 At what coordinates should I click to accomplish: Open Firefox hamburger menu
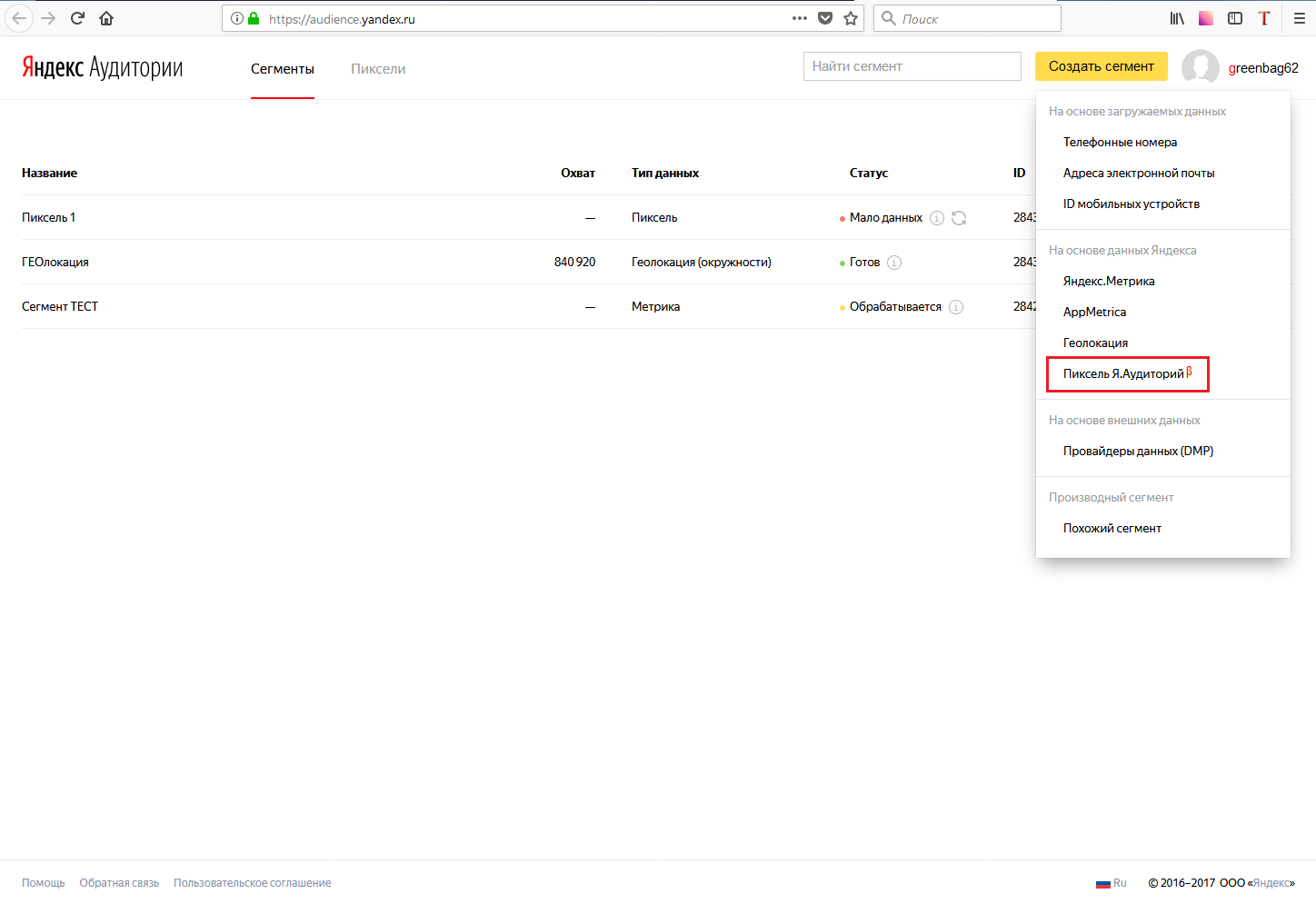[x=1300, y=18]
